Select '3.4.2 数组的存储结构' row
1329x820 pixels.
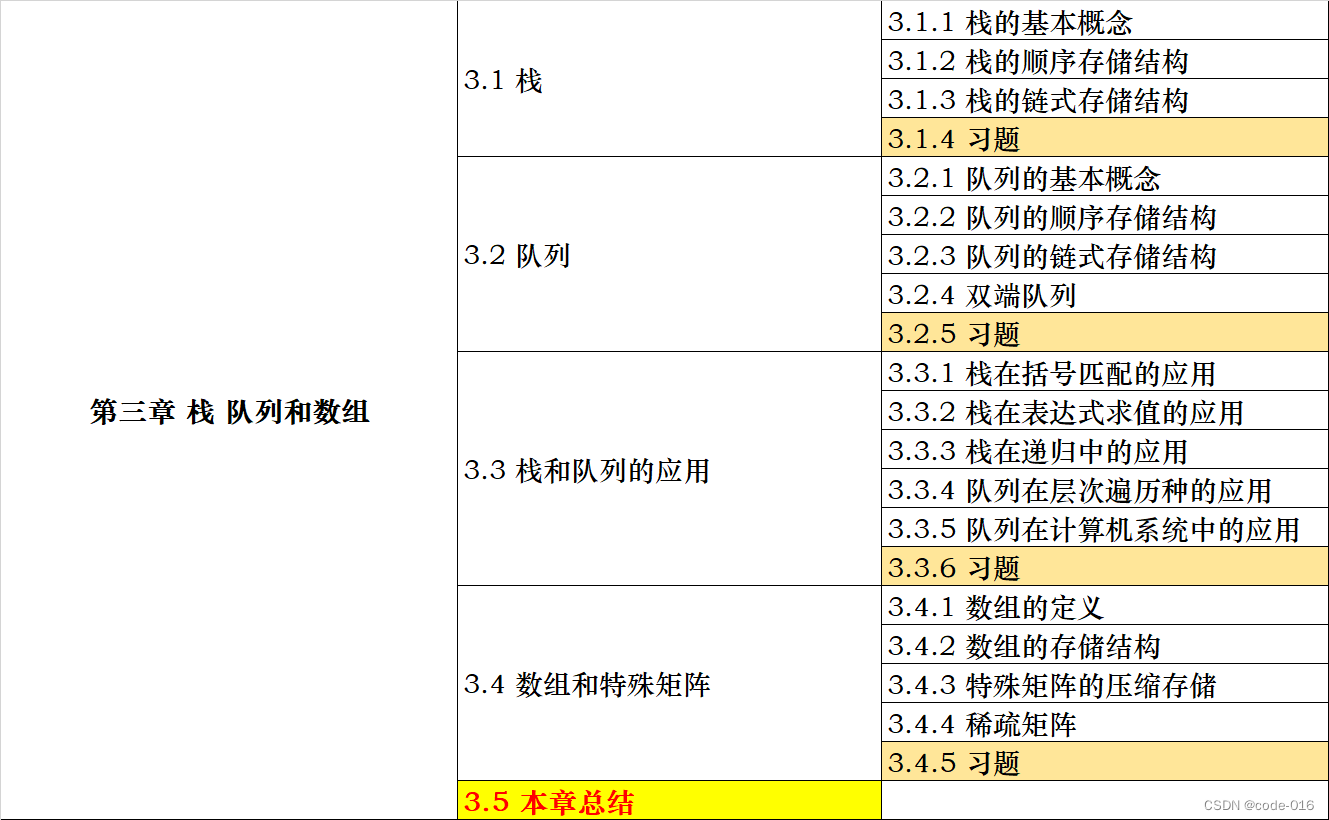(1105, 645)
